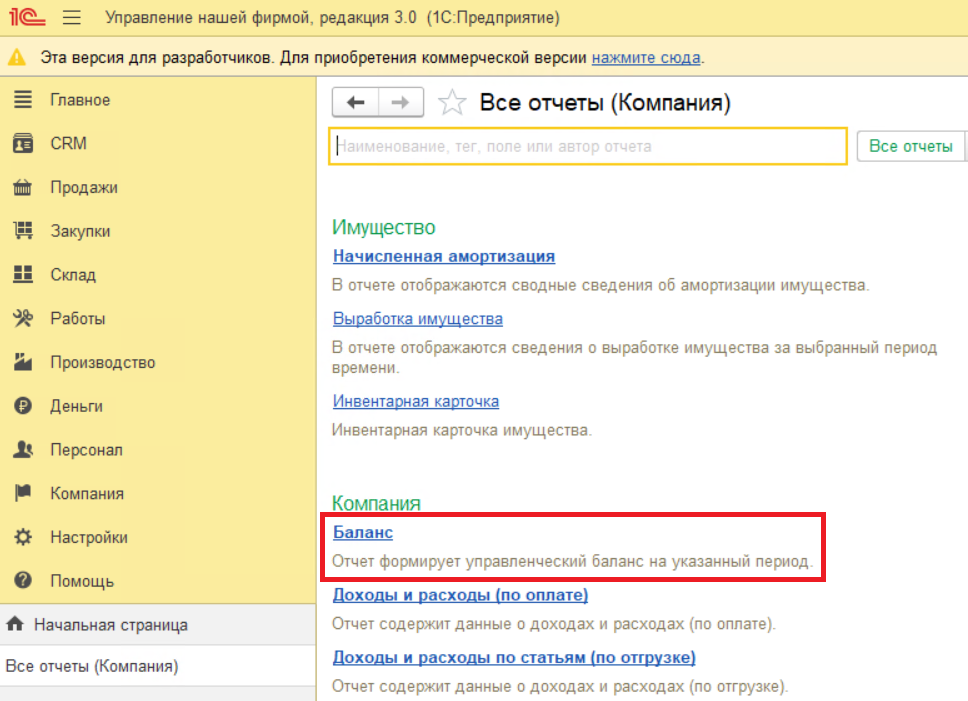
Task: Click description about амортизации имущества
Action: pos(601,285)
